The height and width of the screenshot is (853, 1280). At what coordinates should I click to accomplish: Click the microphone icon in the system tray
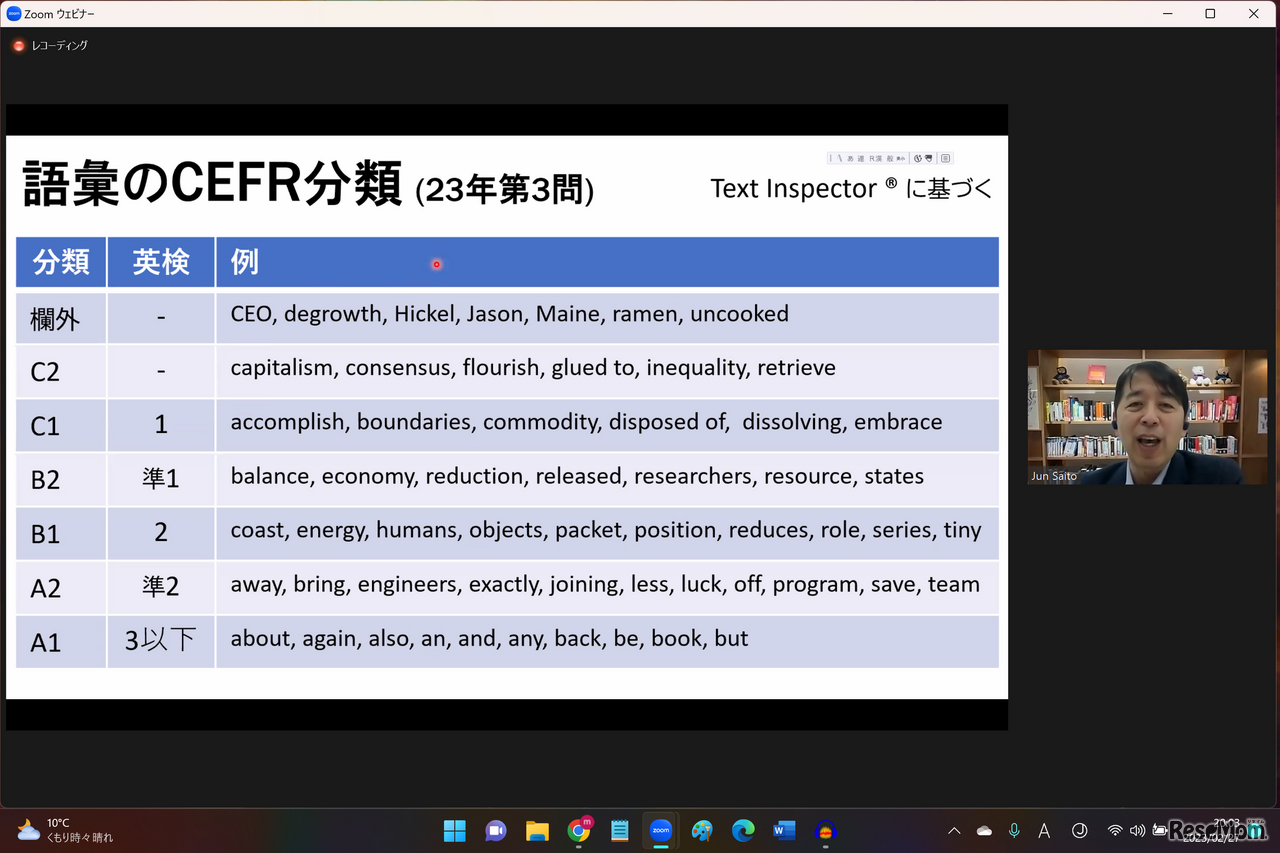pos(1014,831)
